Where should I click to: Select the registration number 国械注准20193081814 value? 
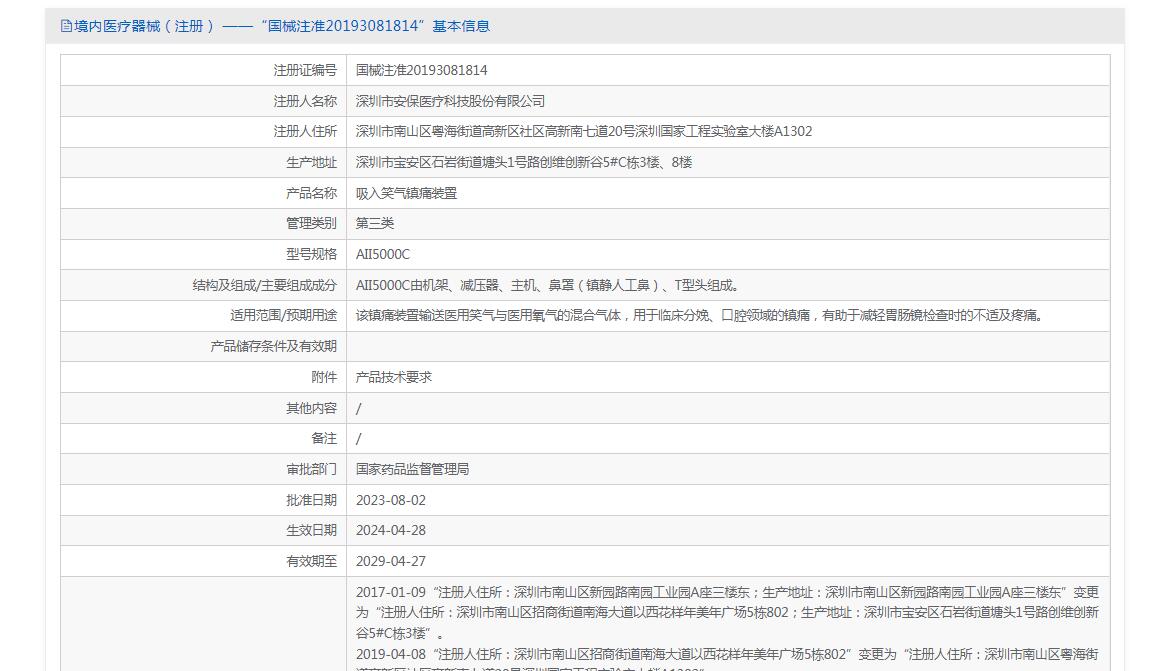(x=421, y=70)
